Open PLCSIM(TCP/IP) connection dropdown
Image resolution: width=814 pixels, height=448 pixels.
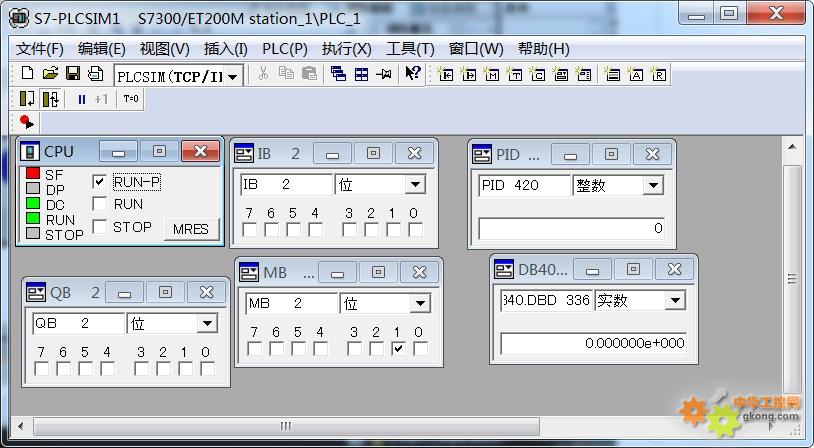click(233, 77)
